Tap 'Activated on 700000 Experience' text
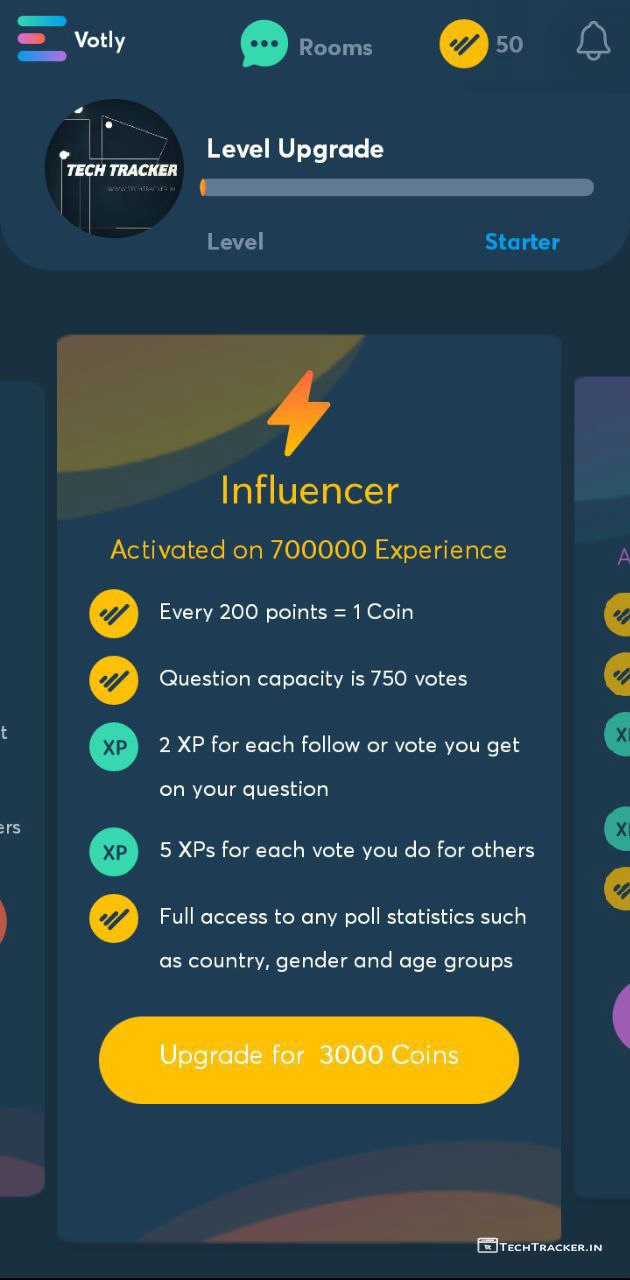 point(308,550)
